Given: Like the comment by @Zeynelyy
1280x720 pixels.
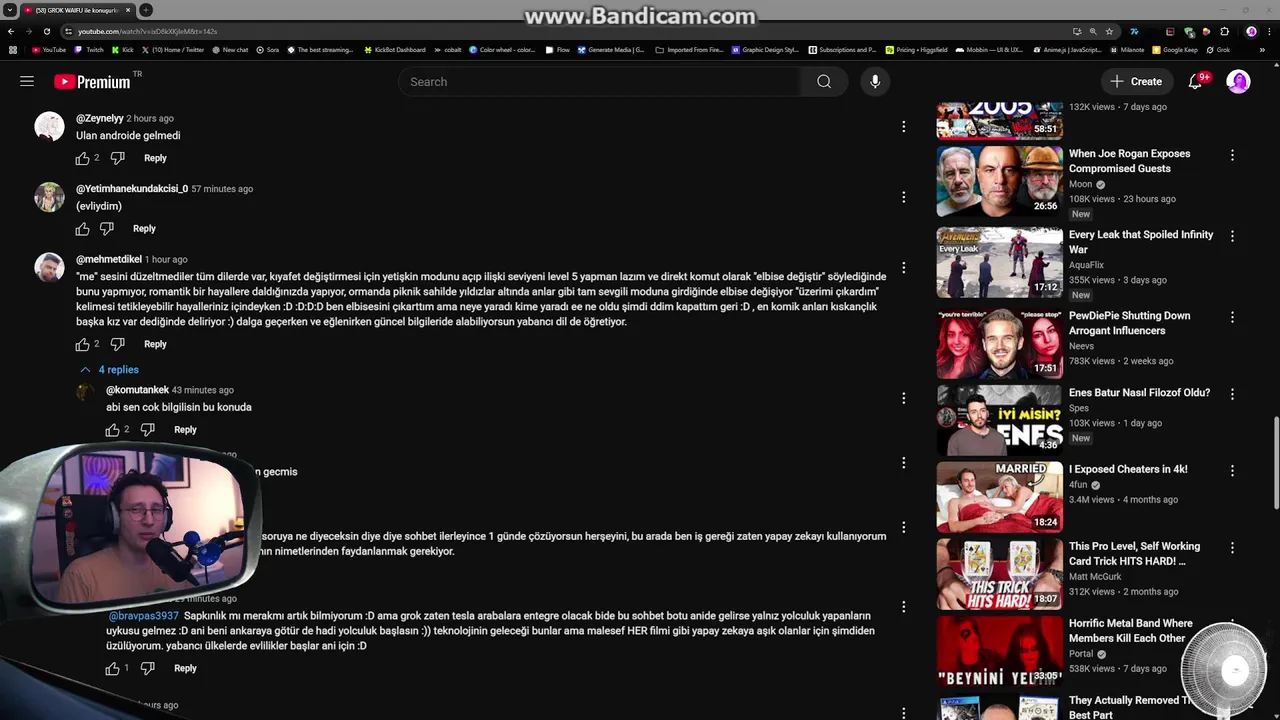Looking at the screenshot, I should pyautogui.click(x=83, y=158).
